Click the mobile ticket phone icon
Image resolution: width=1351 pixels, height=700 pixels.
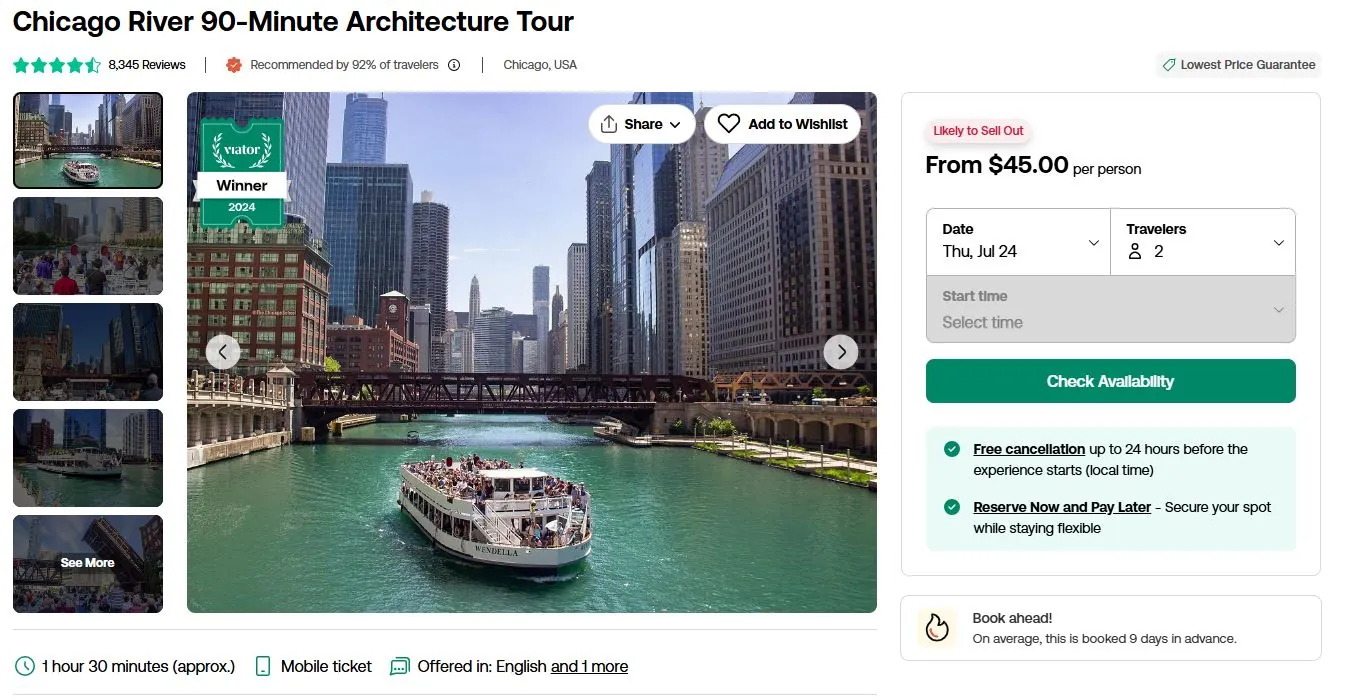tap(263, 666)
